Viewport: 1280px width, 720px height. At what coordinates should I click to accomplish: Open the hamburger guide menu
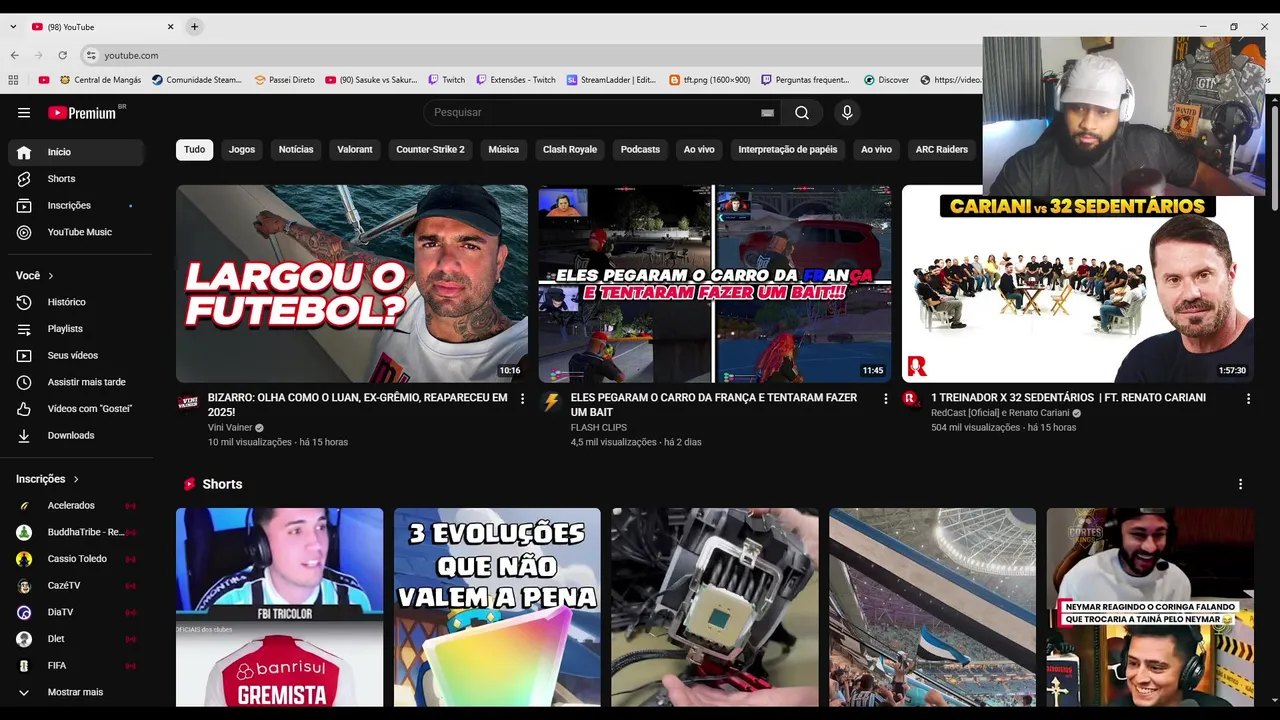pyautogui.click(x=24, y=113)
